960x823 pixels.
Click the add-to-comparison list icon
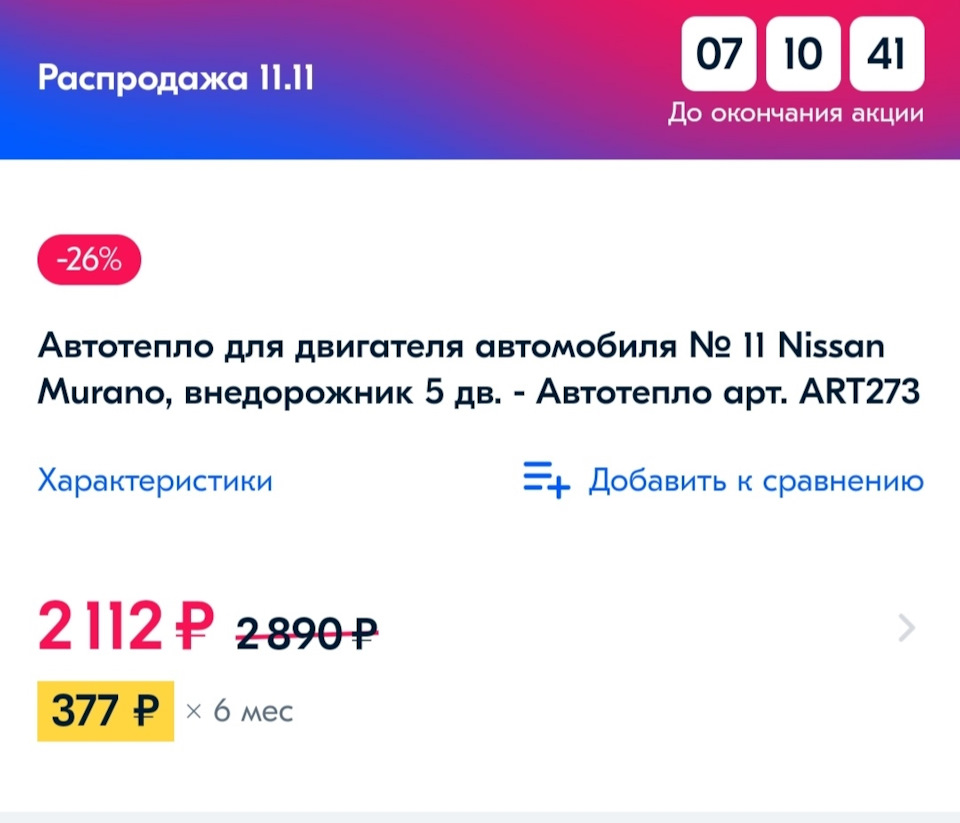point(543,481)
